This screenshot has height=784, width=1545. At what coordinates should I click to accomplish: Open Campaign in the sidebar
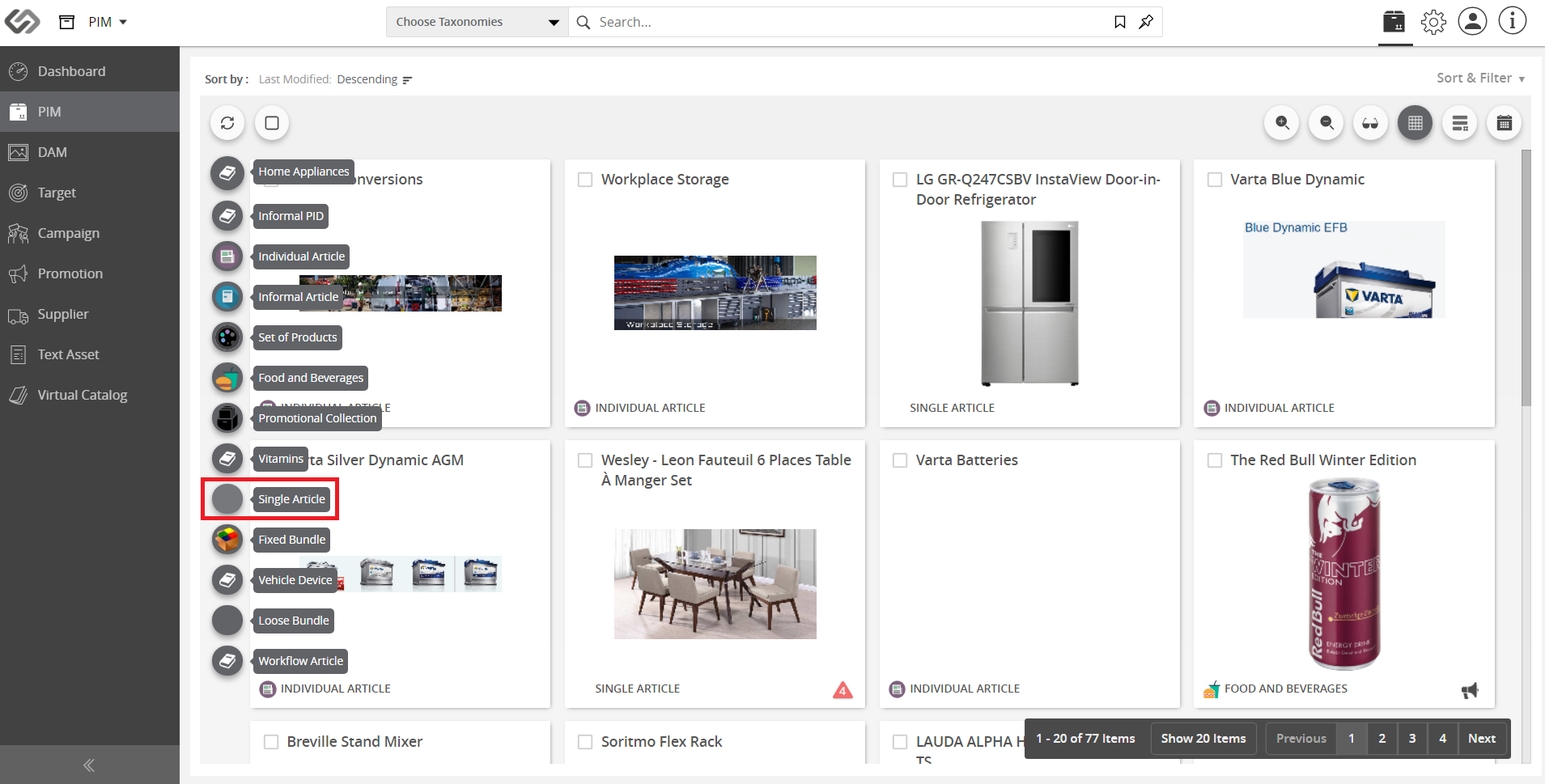coord(90,233)
